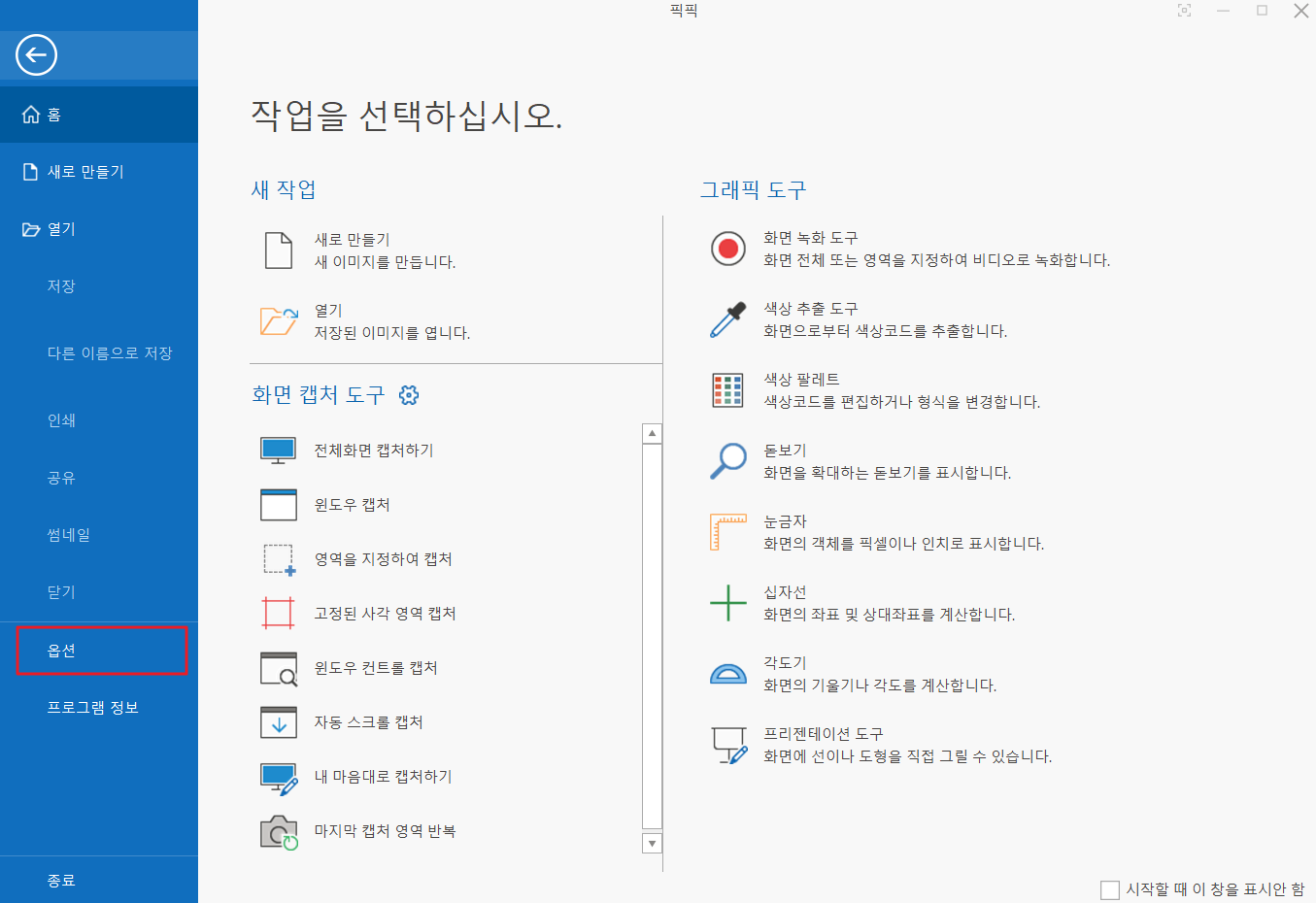Click 고정된 사각 영역 캡처 text

385,614
